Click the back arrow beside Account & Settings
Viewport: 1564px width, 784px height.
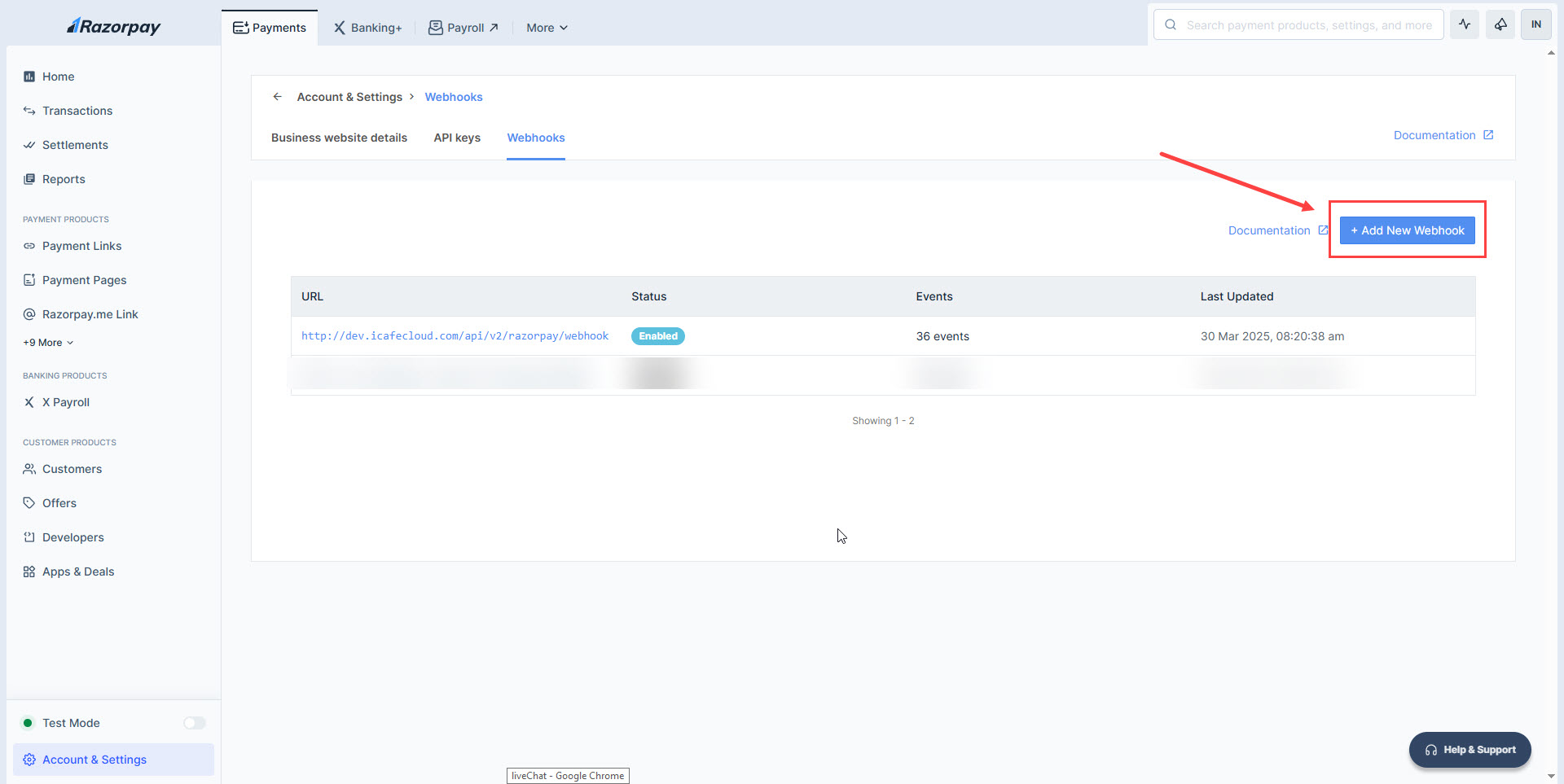277,97
